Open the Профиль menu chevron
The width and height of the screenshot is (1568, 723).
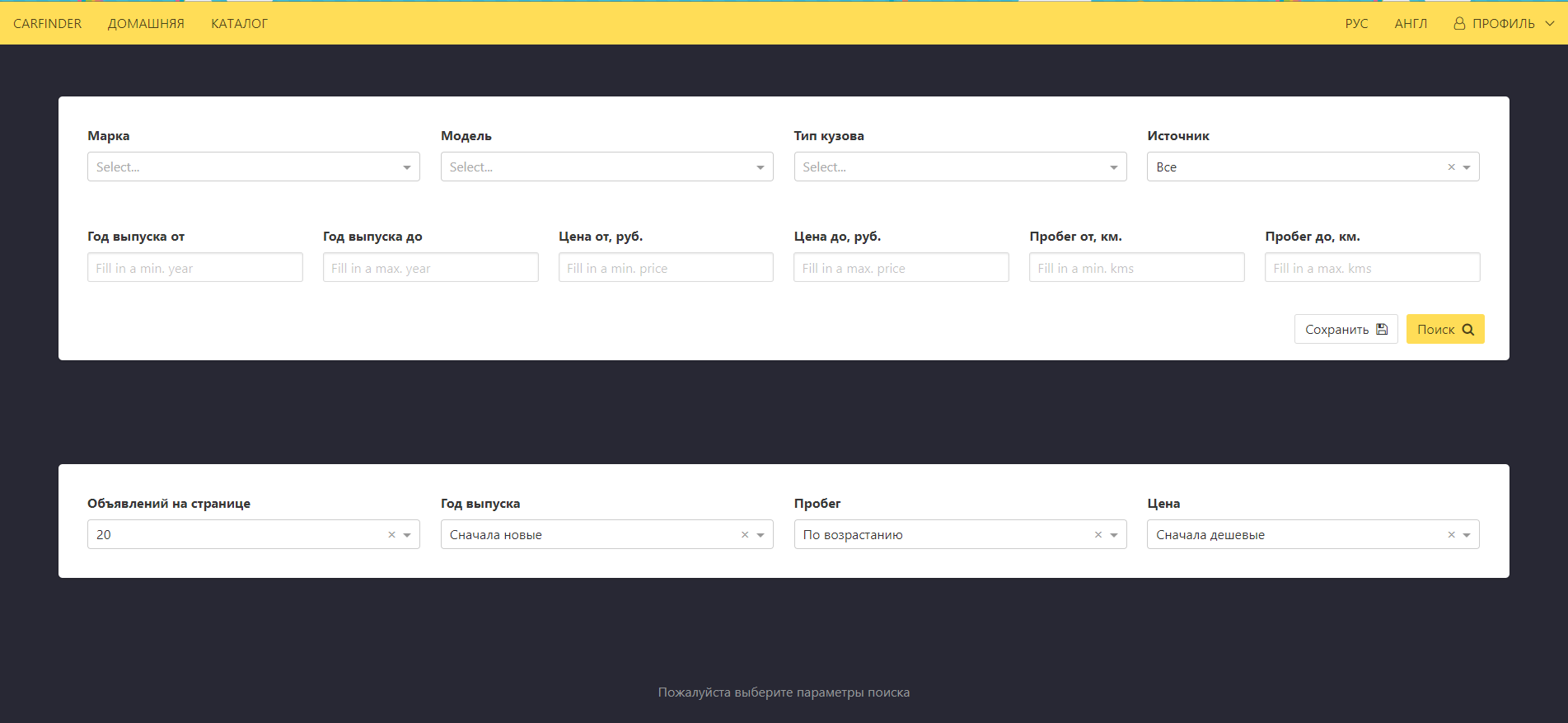pos(1549,24)
